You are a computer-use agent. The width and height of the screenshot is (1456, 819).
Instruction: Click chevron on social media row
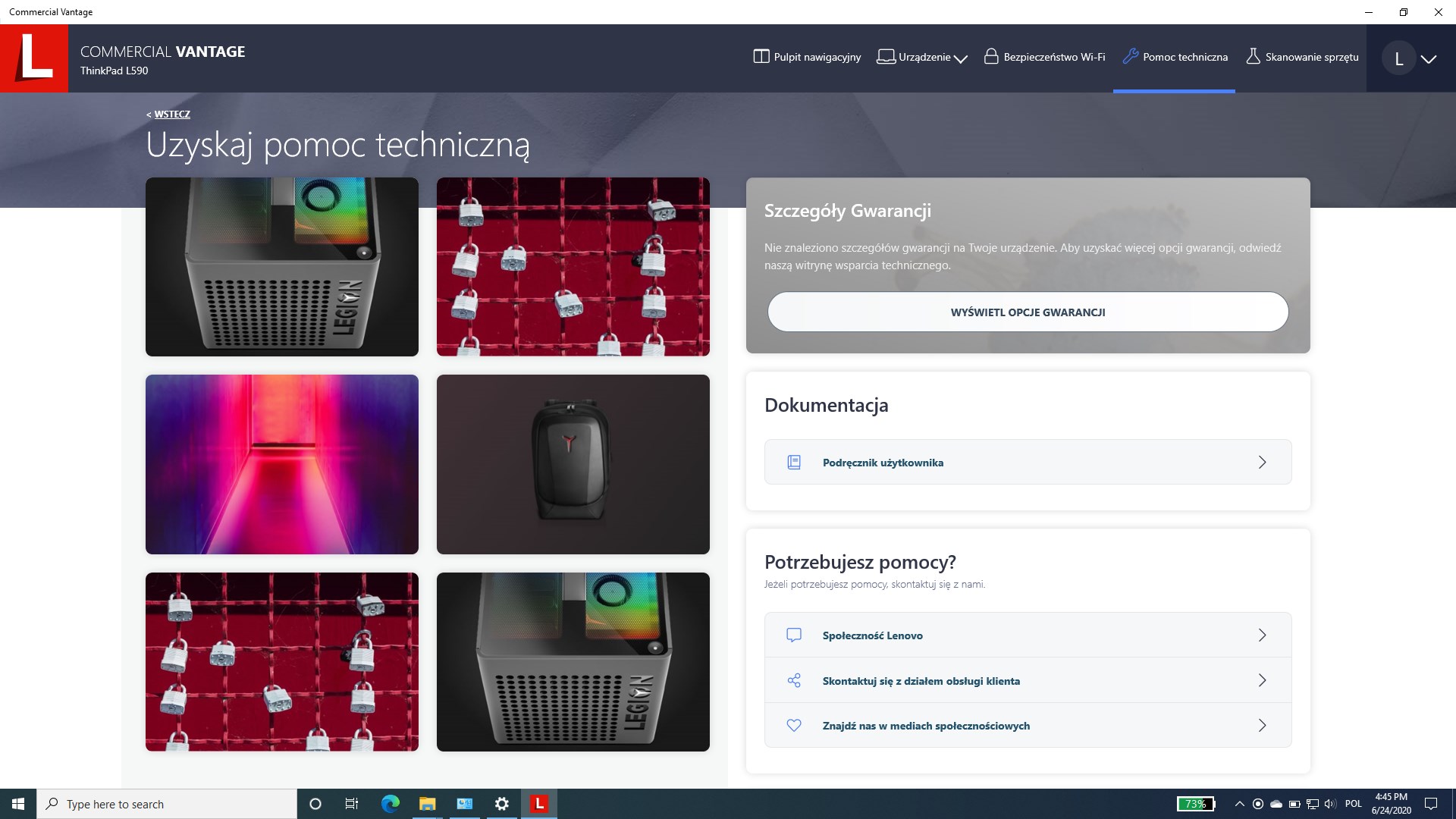[1262, 725]
